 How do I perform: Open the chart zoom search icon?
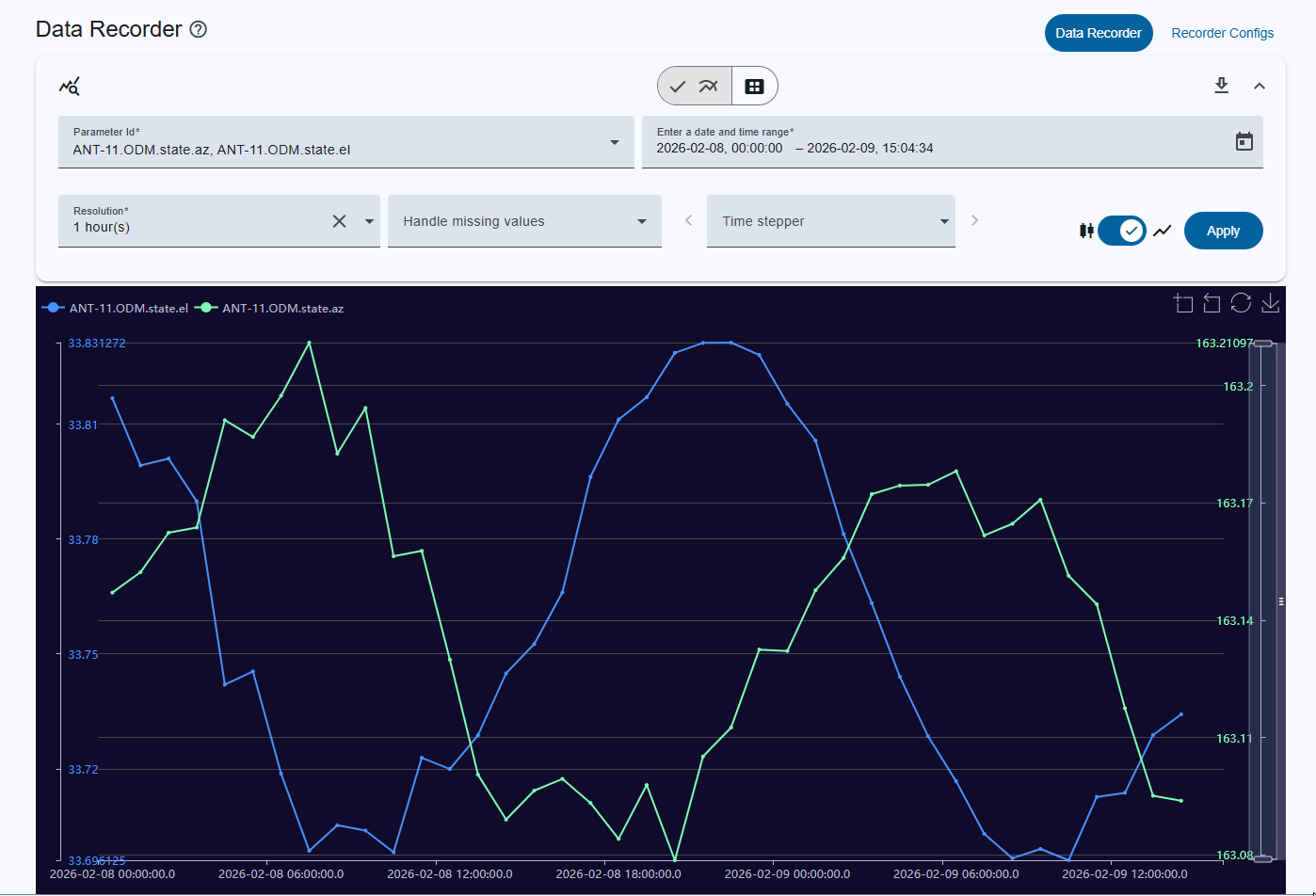pos(70,86)
